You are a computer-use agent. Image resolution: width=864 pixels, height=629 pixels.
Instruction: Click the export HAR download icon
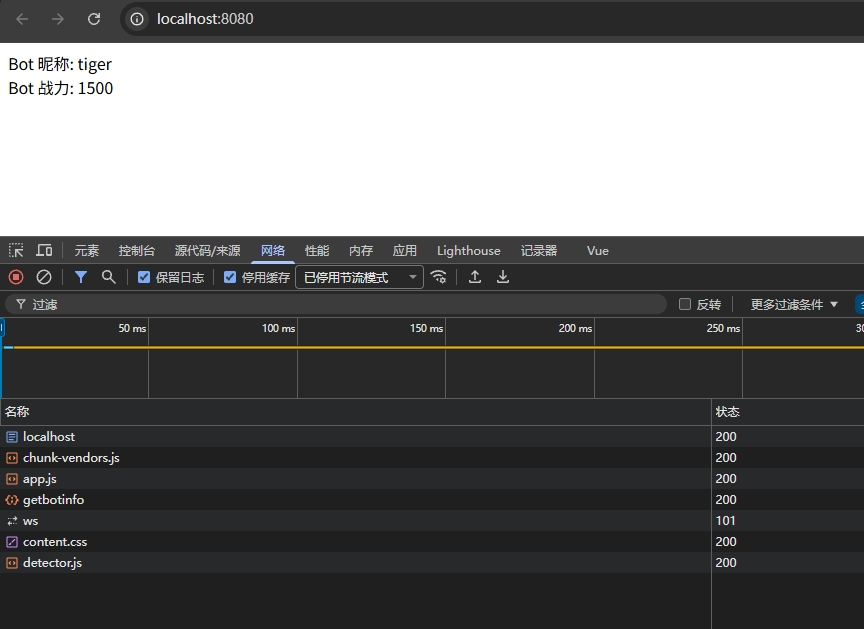click(503, 277)
